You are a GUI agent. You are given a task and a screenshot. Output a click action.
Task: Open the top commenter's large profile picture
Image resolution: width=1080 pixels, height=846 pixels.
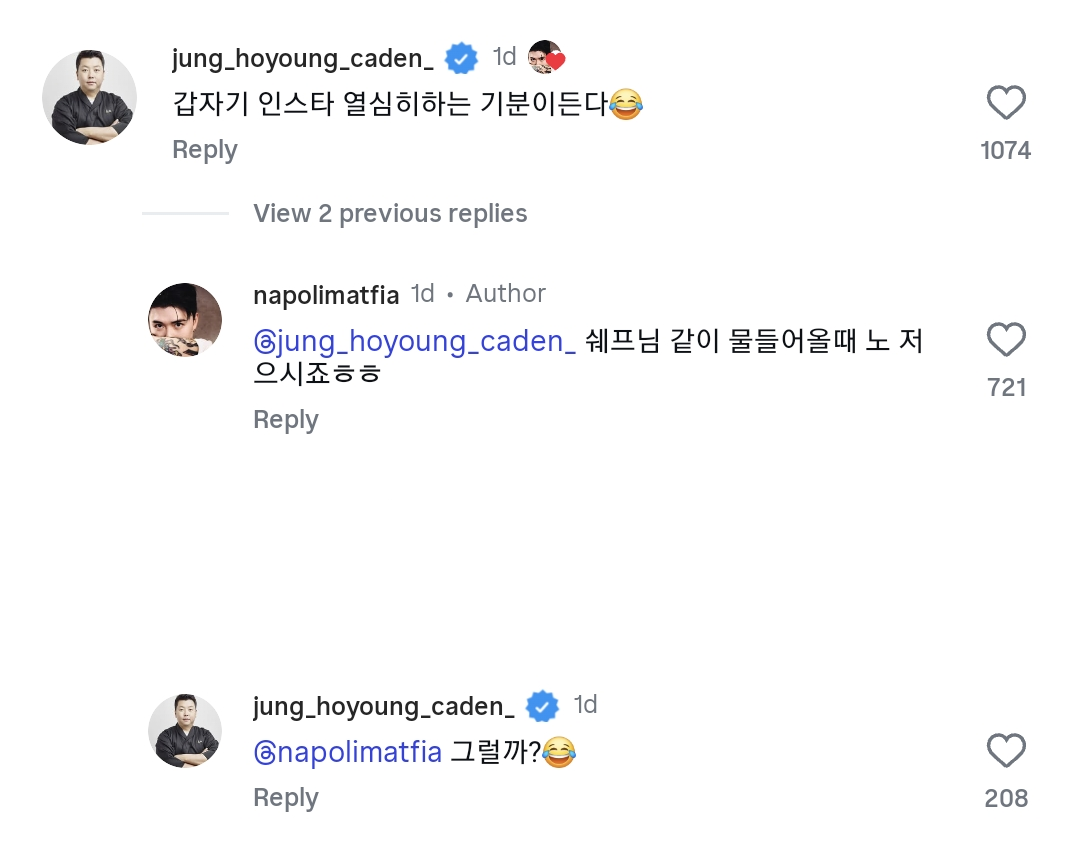[89, 97]
